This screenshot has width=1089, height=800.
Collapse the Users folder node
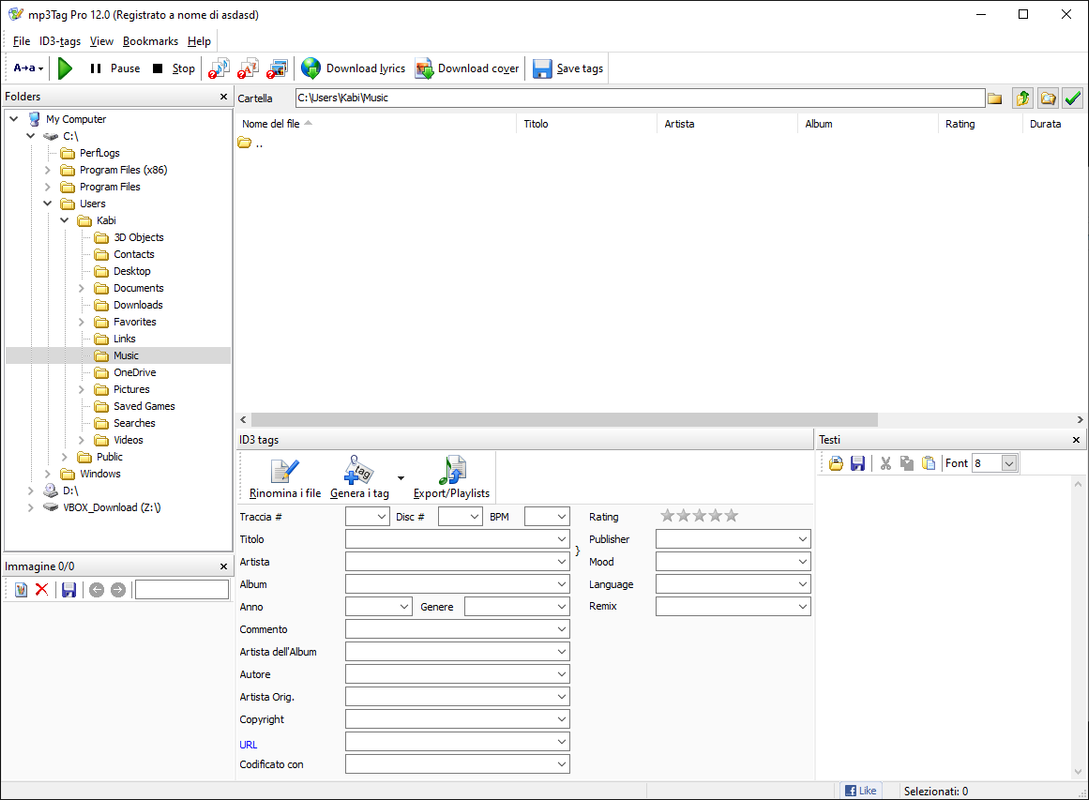point(47,203)
